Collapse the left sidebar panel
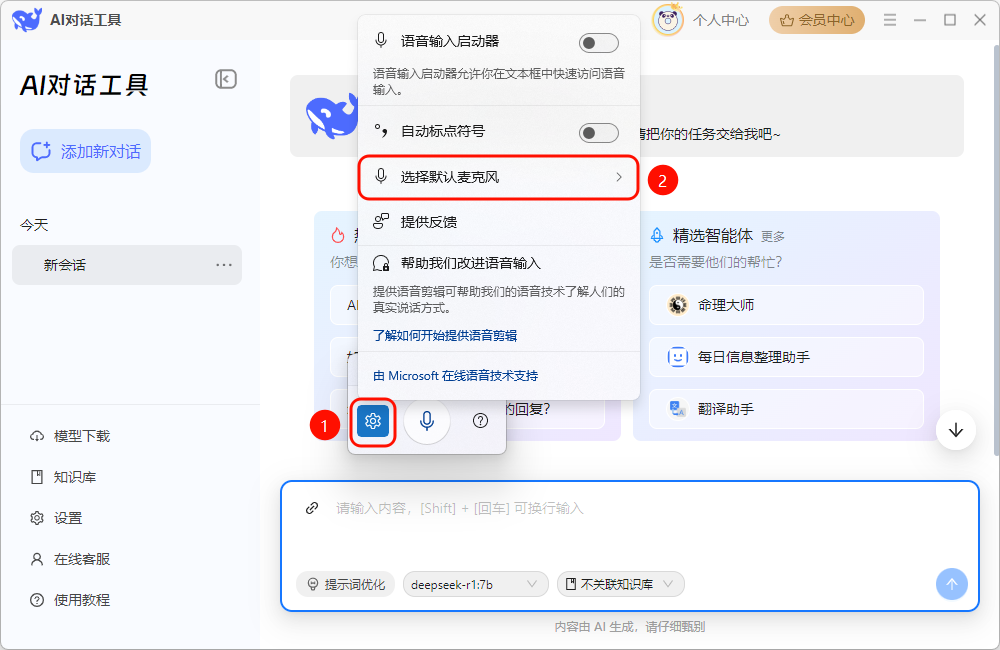 226,80
